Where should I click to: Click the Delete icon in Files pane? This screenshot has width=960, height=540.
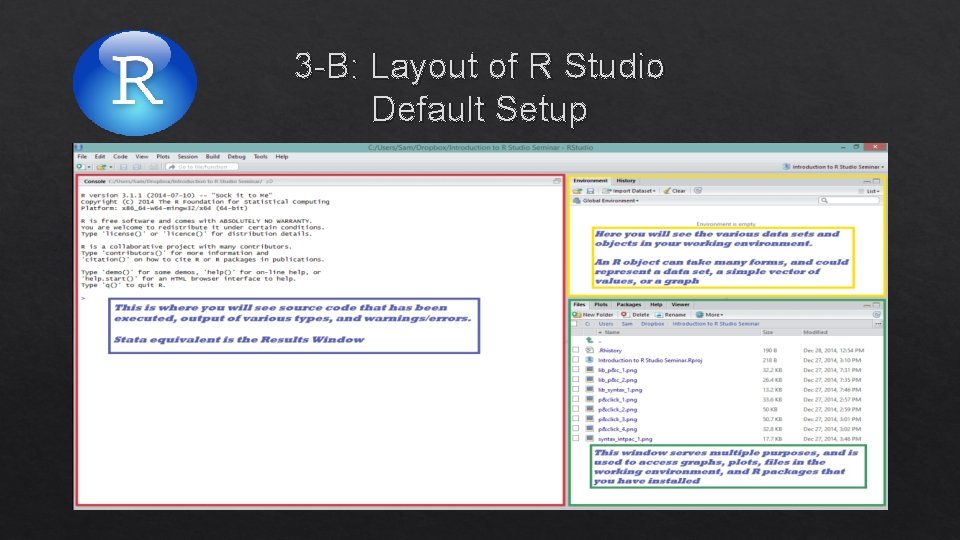coord(624,315)
